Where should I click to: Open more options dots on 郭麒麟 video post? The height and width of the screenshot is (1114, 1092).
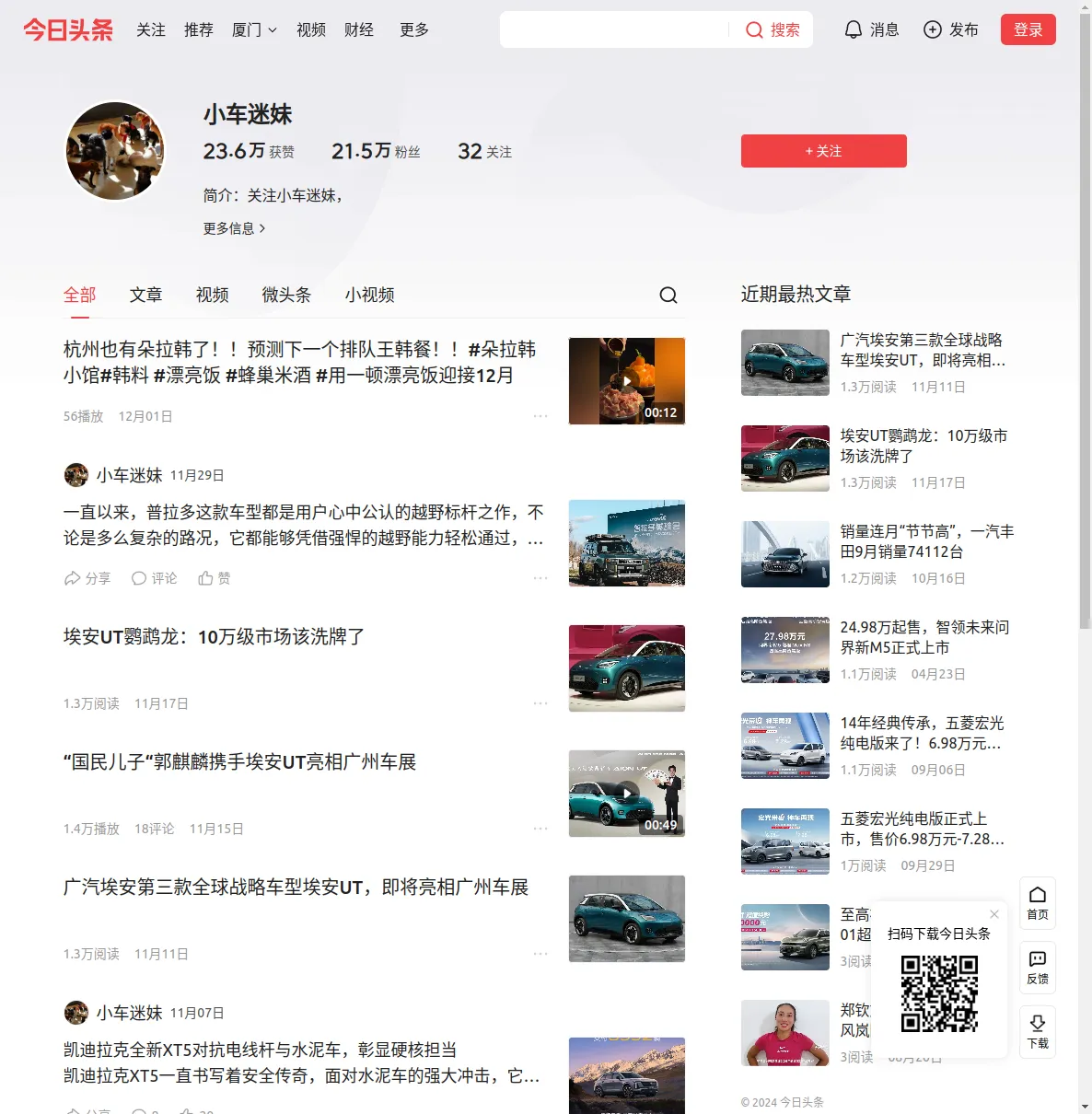tap(540, 829)
